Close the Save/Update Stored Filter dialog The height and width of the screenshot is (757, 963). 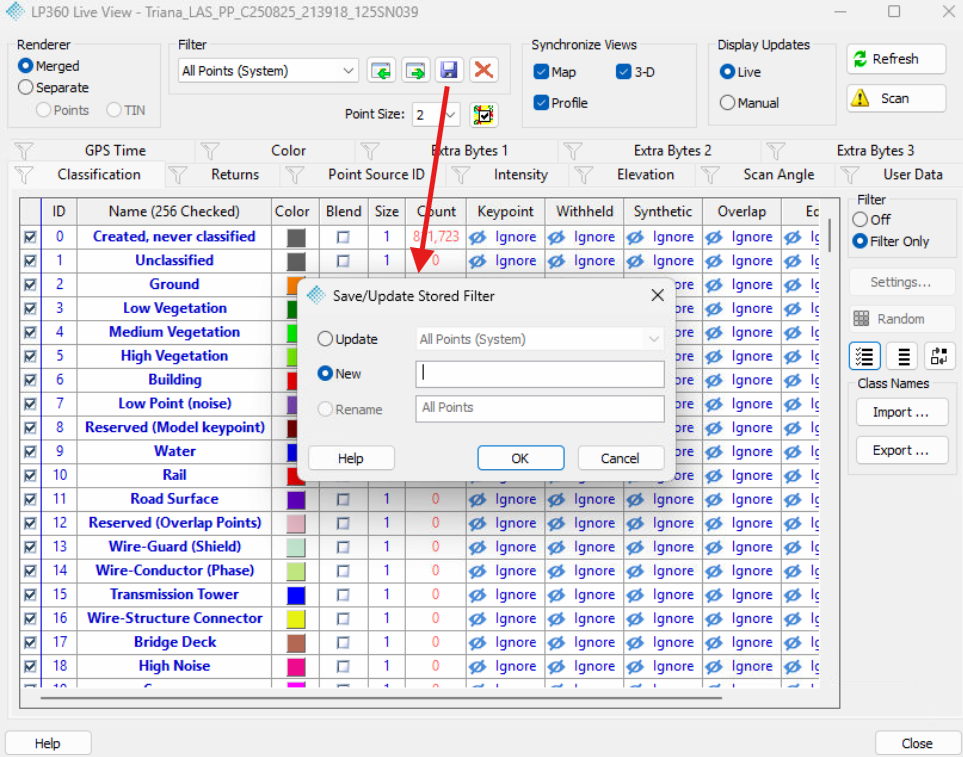tap(657, 295)
